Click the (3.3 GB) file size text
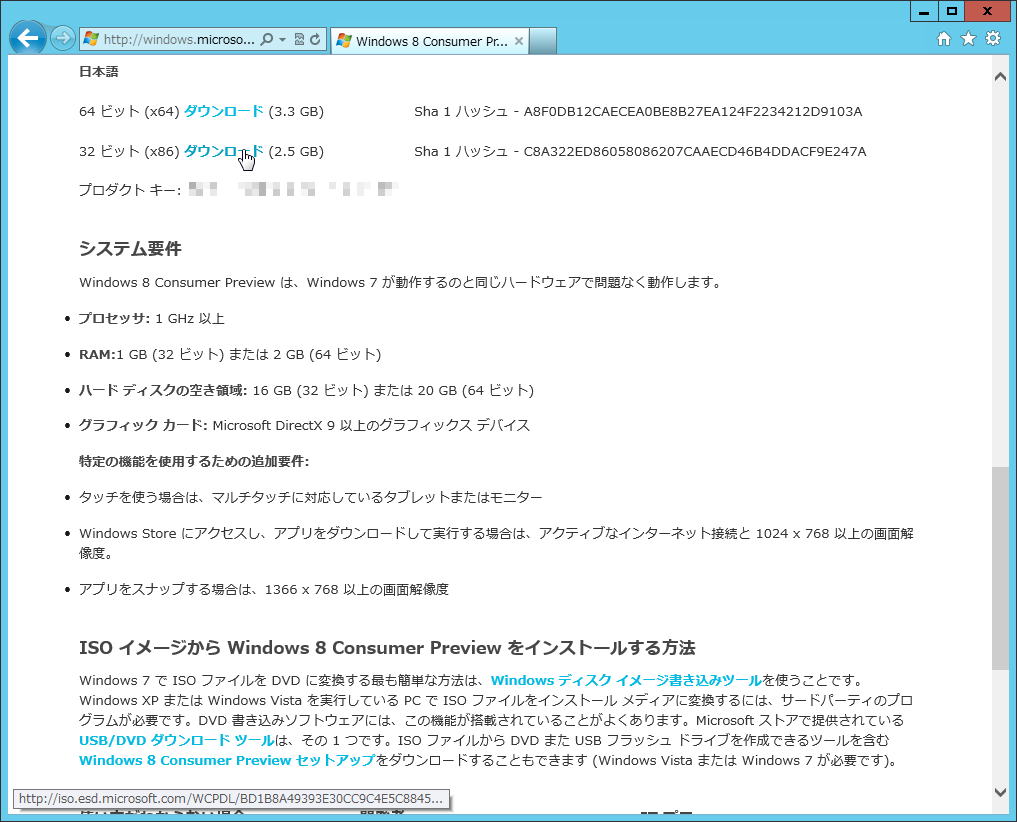This screenshot has width=1017, height=822. tap(296, 111)
